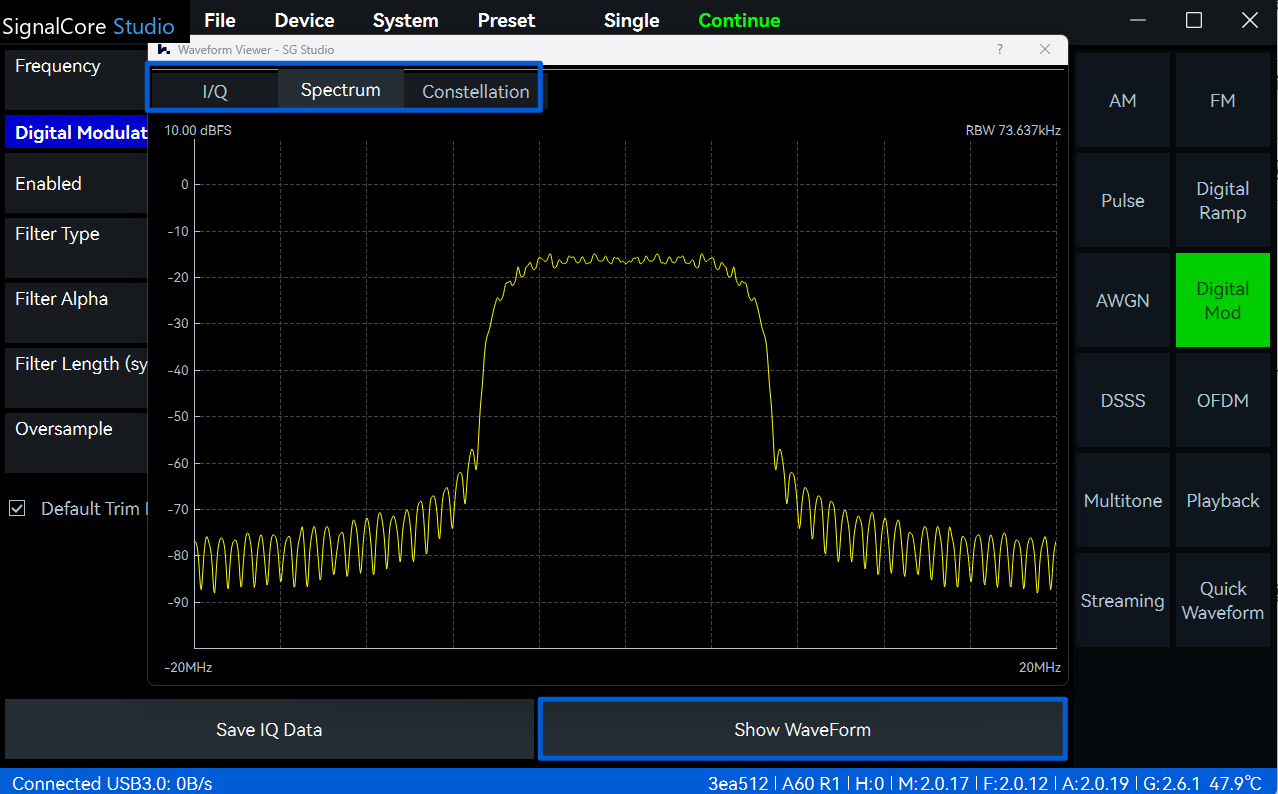Select the DSSS mode button
Viewport: 1278px width, 794px height.
pos(1123,400)
